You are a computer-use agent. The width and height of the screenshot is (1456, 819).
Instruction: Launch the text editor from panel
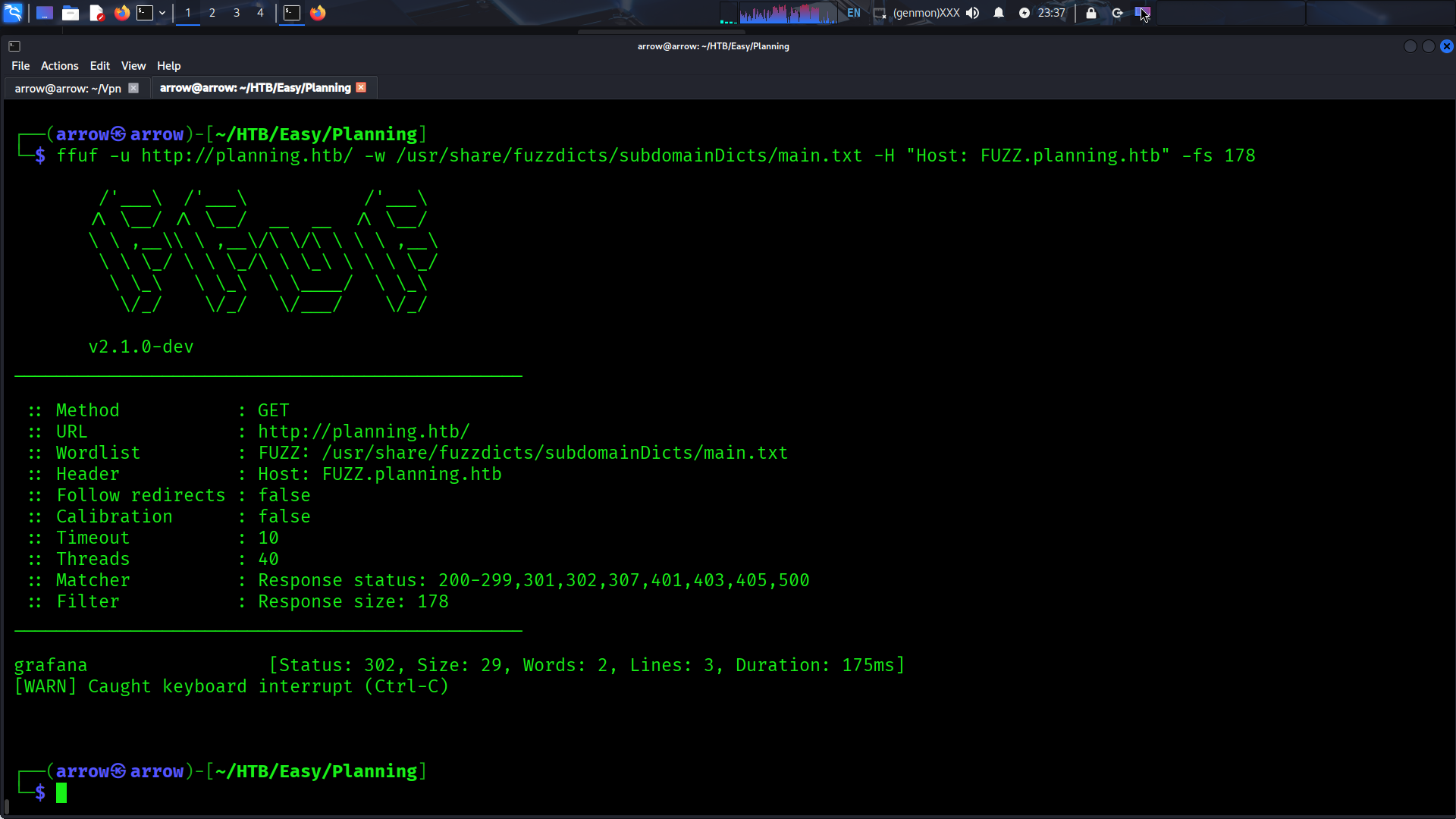coord(96,13)
